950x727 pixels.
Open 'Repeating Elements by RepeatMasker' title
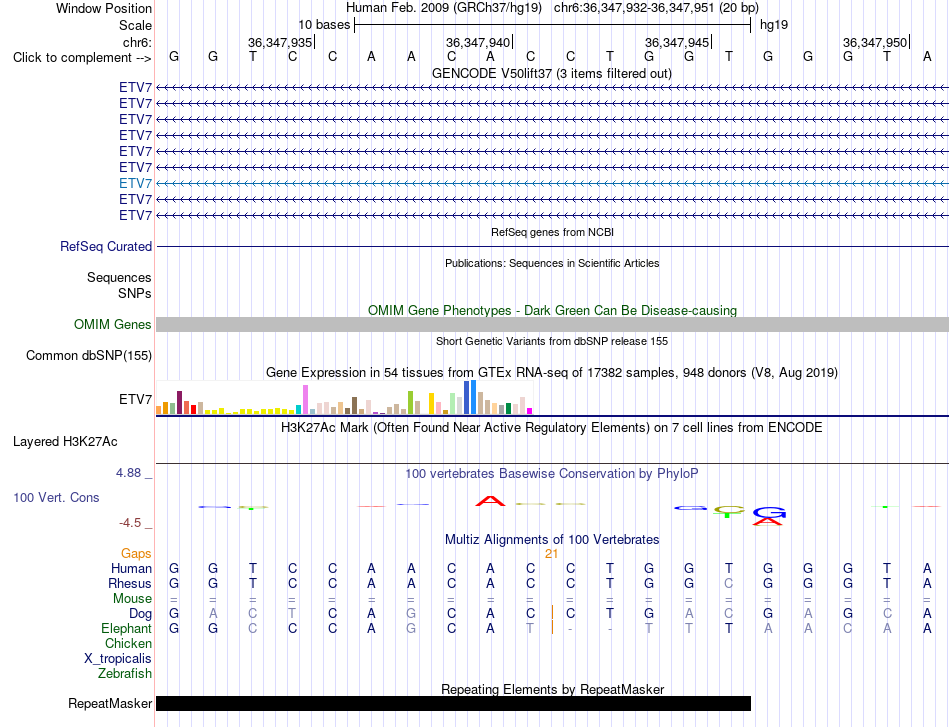click(552, 689)
